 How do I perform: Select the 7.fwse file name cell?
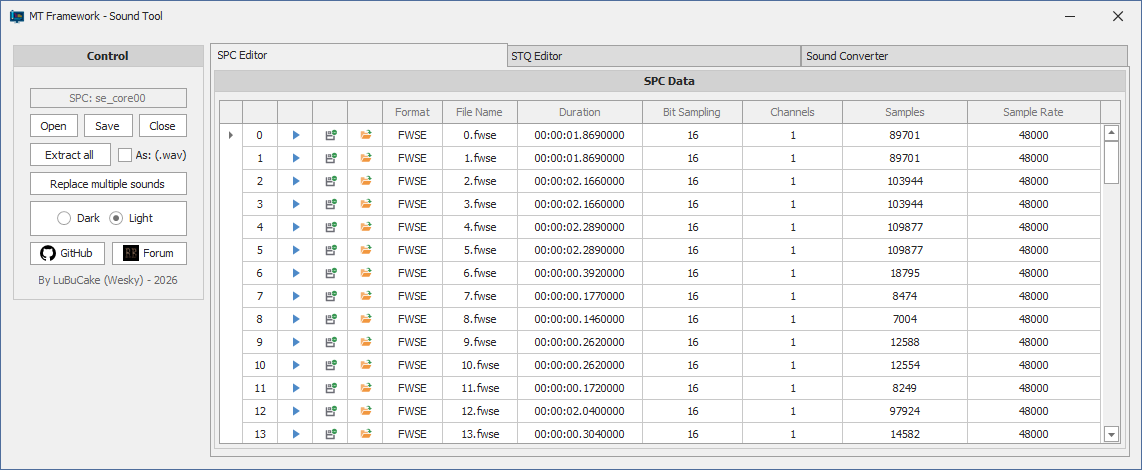(480, 296)
